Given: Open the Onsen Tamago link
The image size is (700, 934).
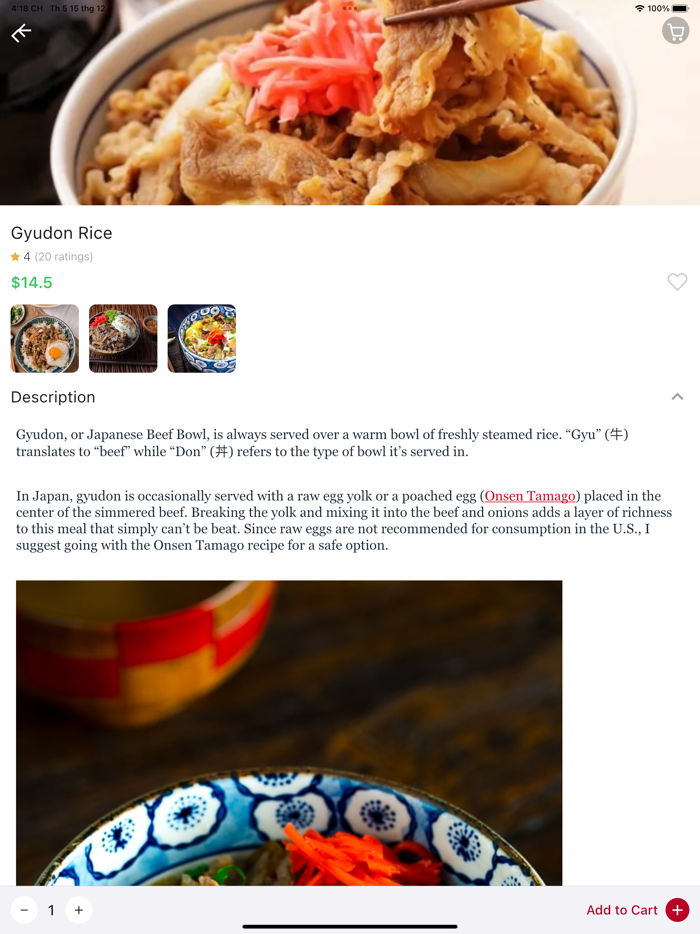Looking at the screenshot, I should [x=530, y=496].
